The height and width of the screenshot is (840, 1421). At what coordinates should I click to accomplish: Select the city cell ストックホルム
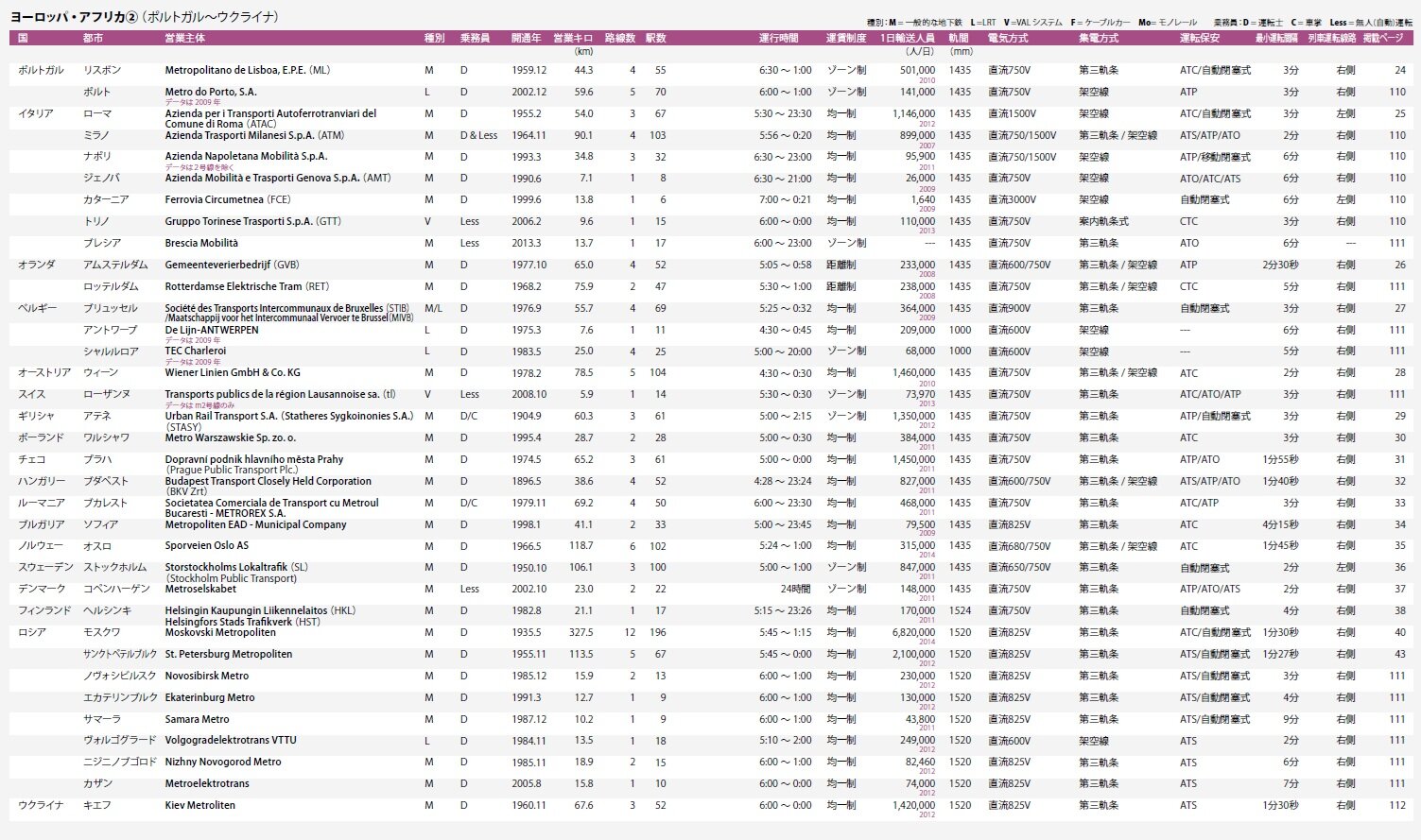(x=115, y=567)
